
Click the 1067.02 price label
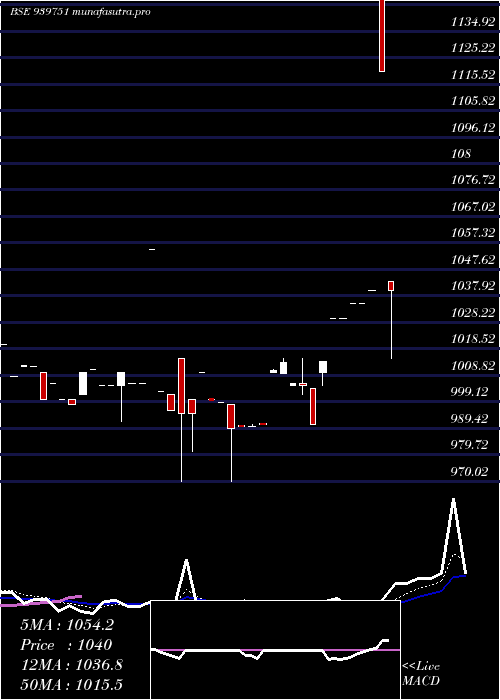click(x=473, y=206)
